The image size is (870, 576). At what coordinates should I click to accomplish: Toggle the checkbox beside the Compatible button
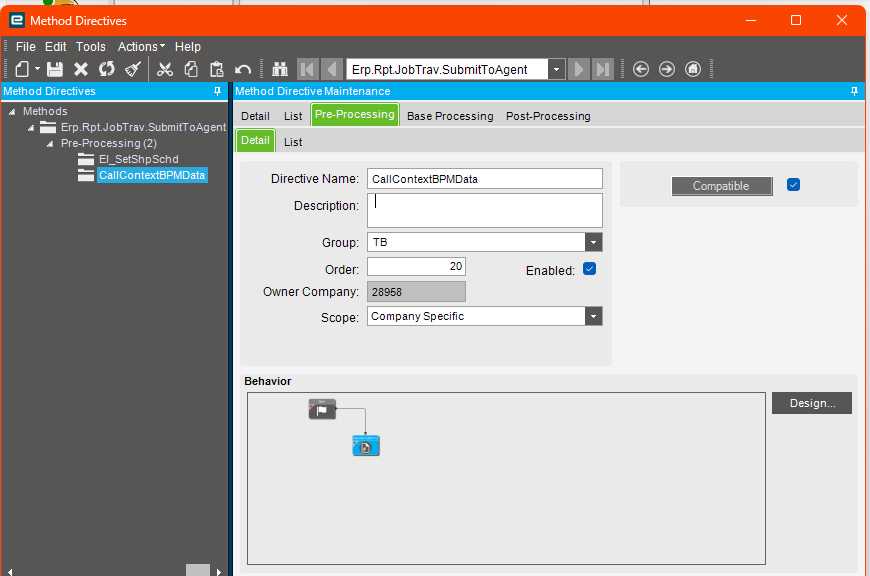click(x=793, y=185)
